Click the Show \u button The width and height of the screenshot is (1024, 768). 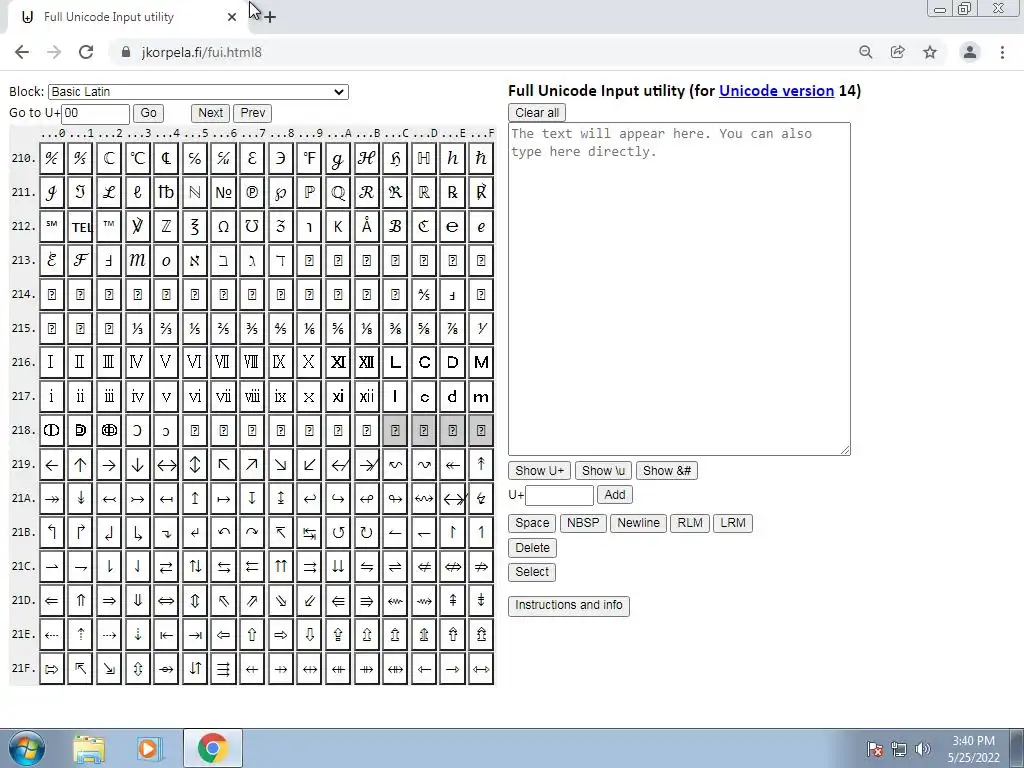603,470
